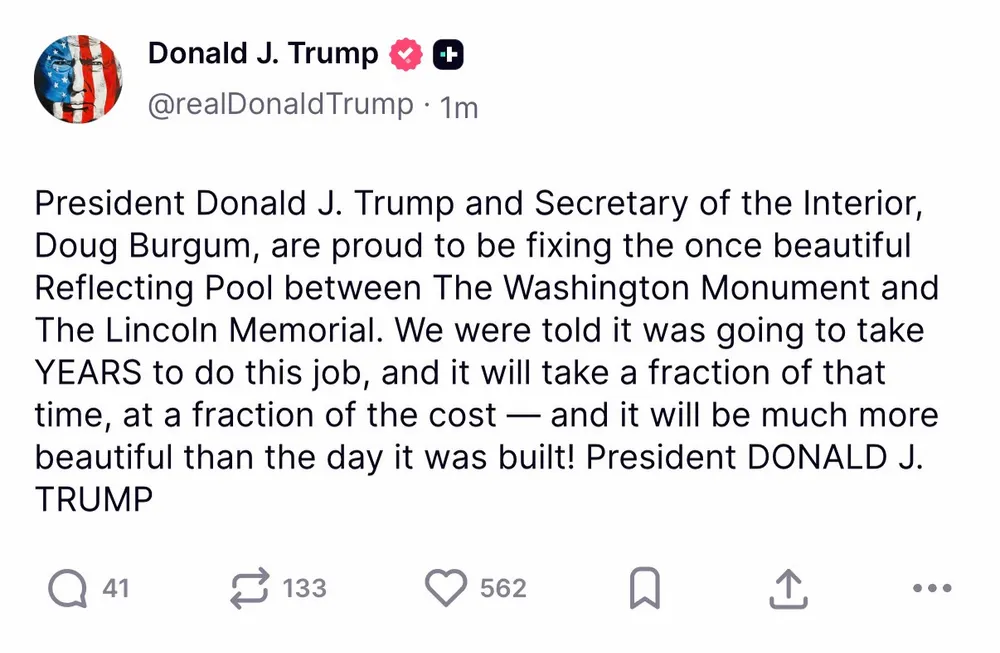Image resolution: width=1000 pixels, height=653 pixels.
Task: Click the ReTruth arrows icon
Action: (x=249, y=589)
